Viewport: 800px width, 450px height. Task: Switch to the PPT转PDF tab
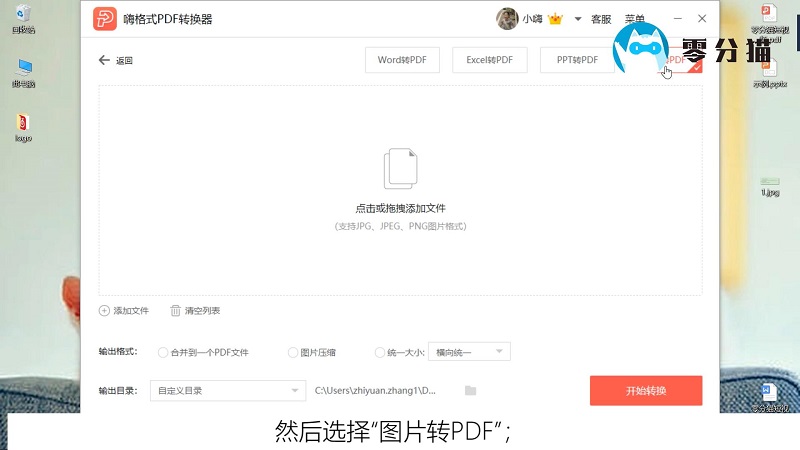tap(578, 60)
